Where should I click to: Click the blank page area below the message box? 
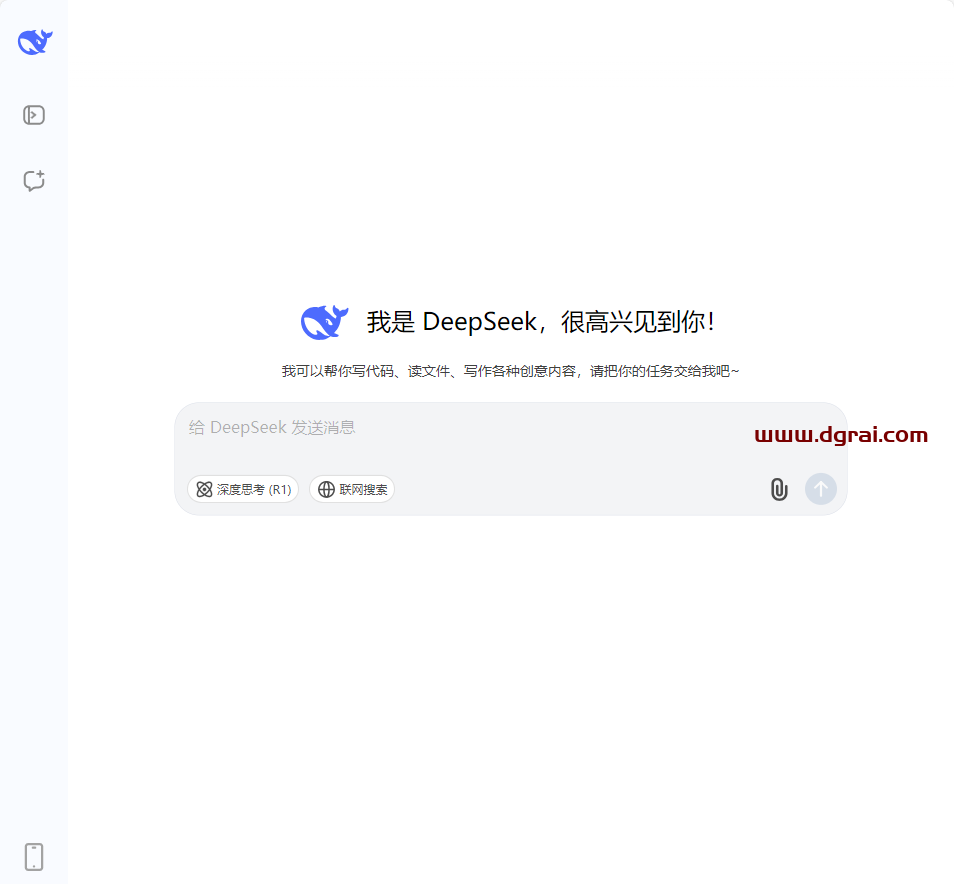510,680
